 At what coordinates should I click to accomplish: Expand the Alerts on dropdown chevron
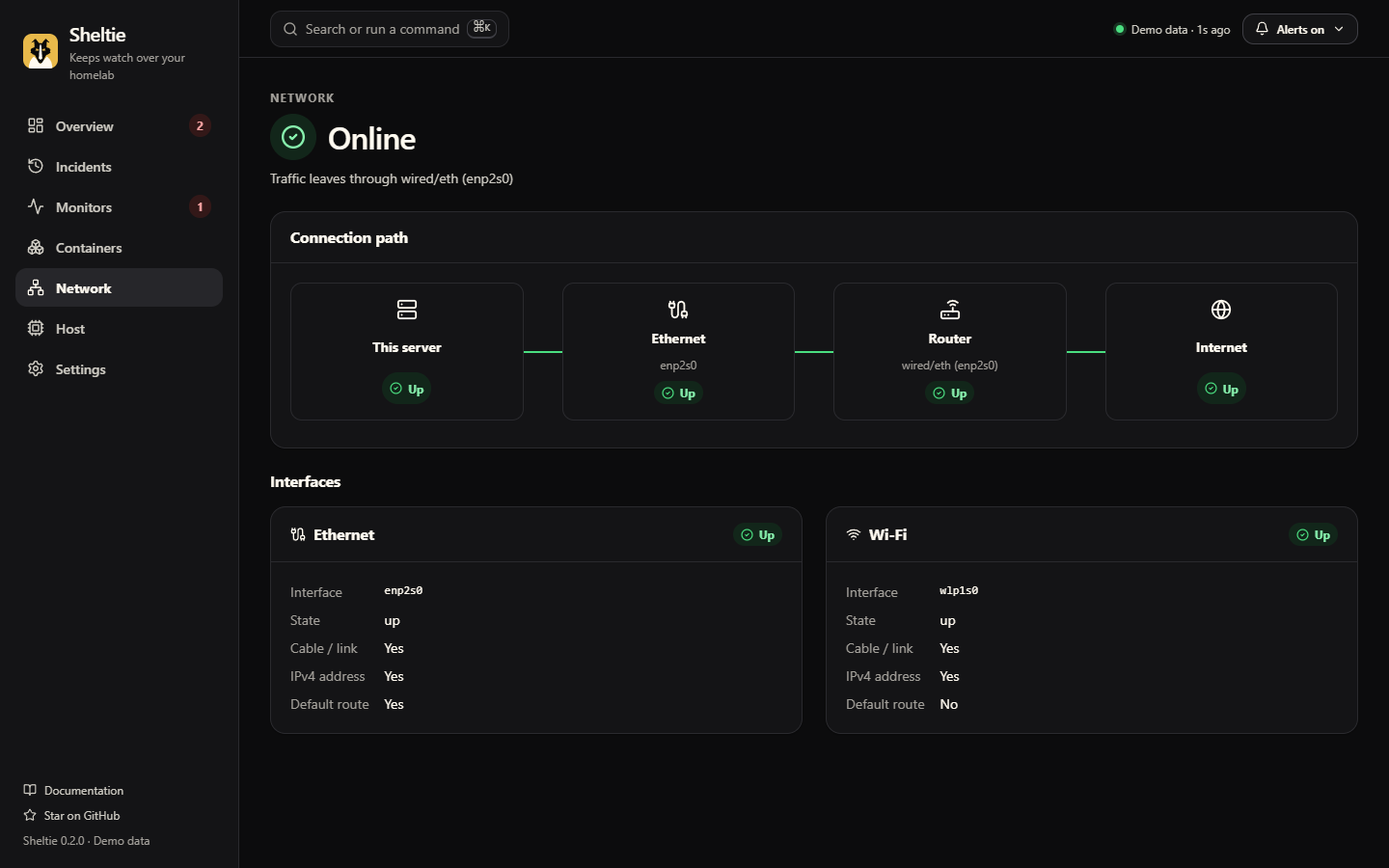pyautogui.click(x=1339, y=29)
